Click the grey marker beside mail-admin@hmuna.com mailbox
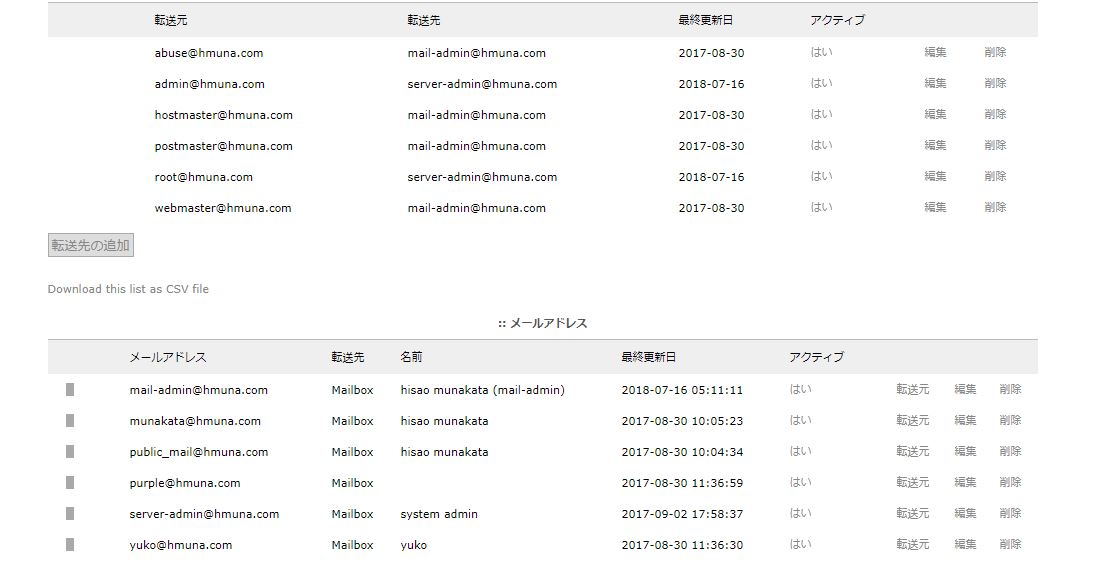The height and width of the screenshot is (566, 1094). [x=70, y=390]
